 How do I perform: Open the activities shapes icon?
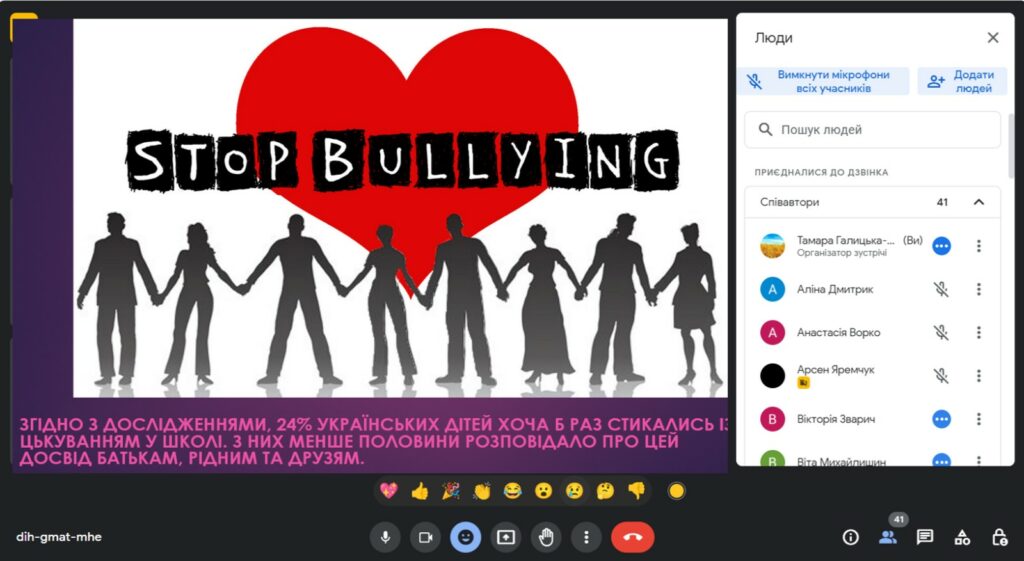(x=962, y=537)
